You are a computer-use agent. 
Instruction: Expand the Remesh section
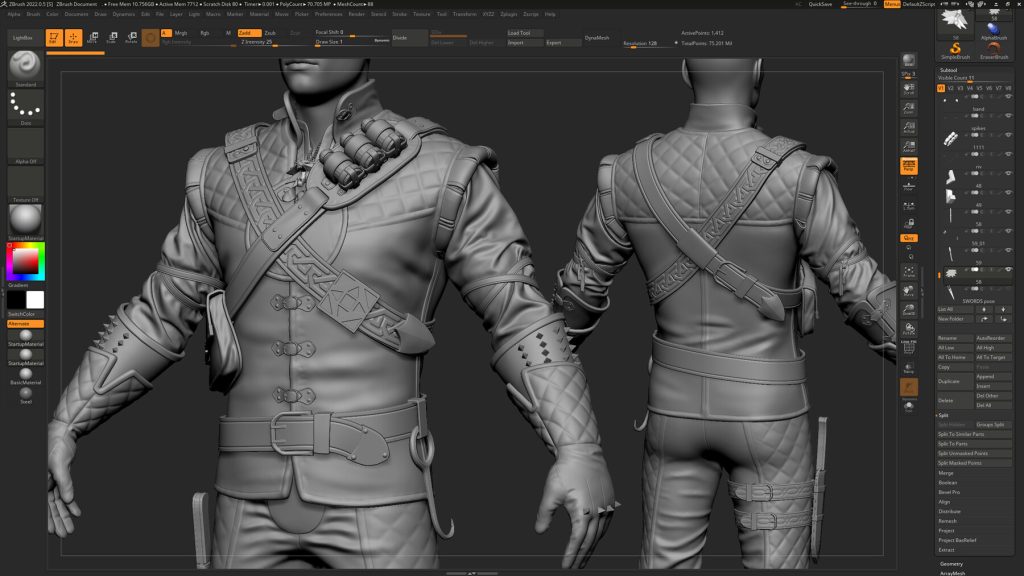point(948,521)
